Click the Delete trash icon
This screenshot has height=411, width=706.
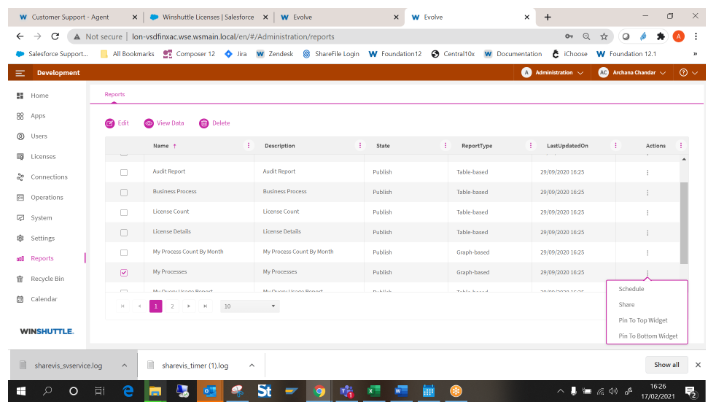[x=204, y=123]
